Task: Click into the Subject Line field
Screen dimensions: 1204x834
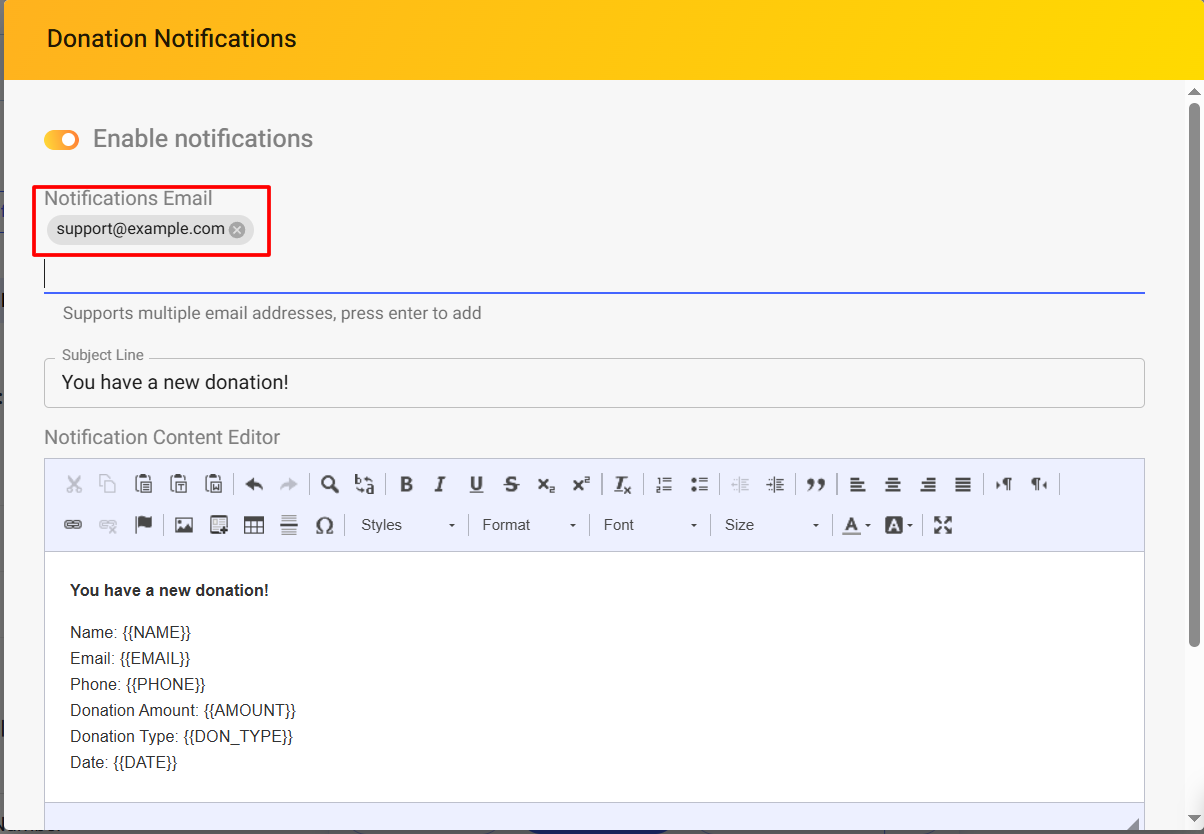Action: tap(594, 383)
